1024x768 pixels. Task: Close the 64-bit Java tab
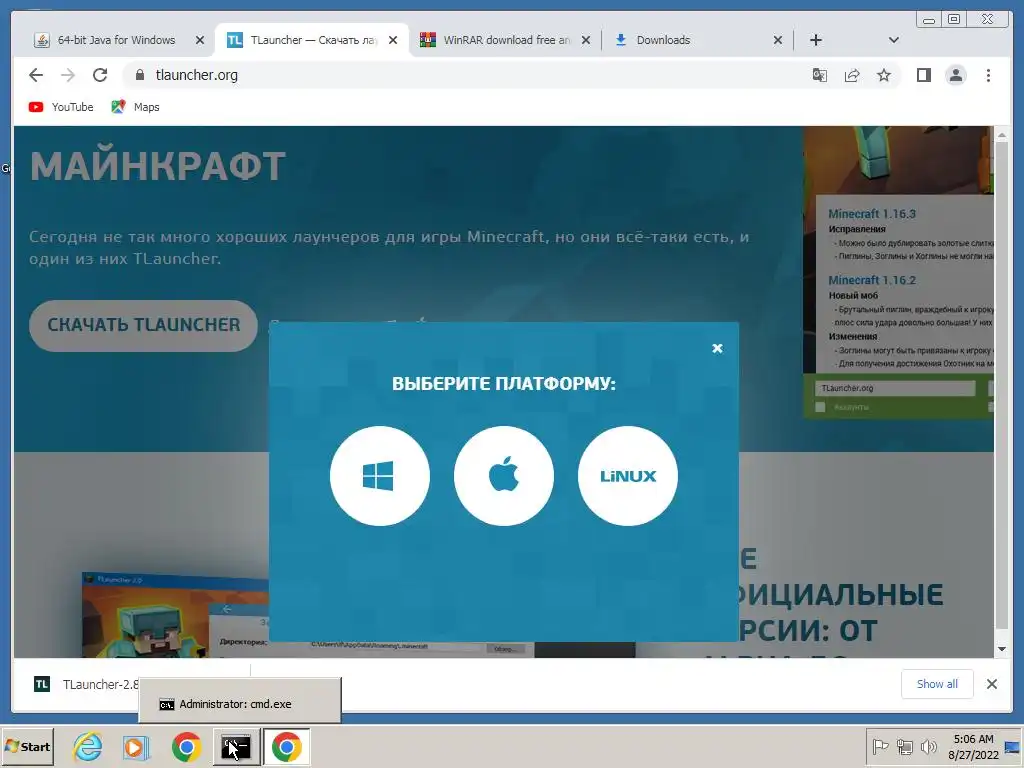click(x=200, y=40)
